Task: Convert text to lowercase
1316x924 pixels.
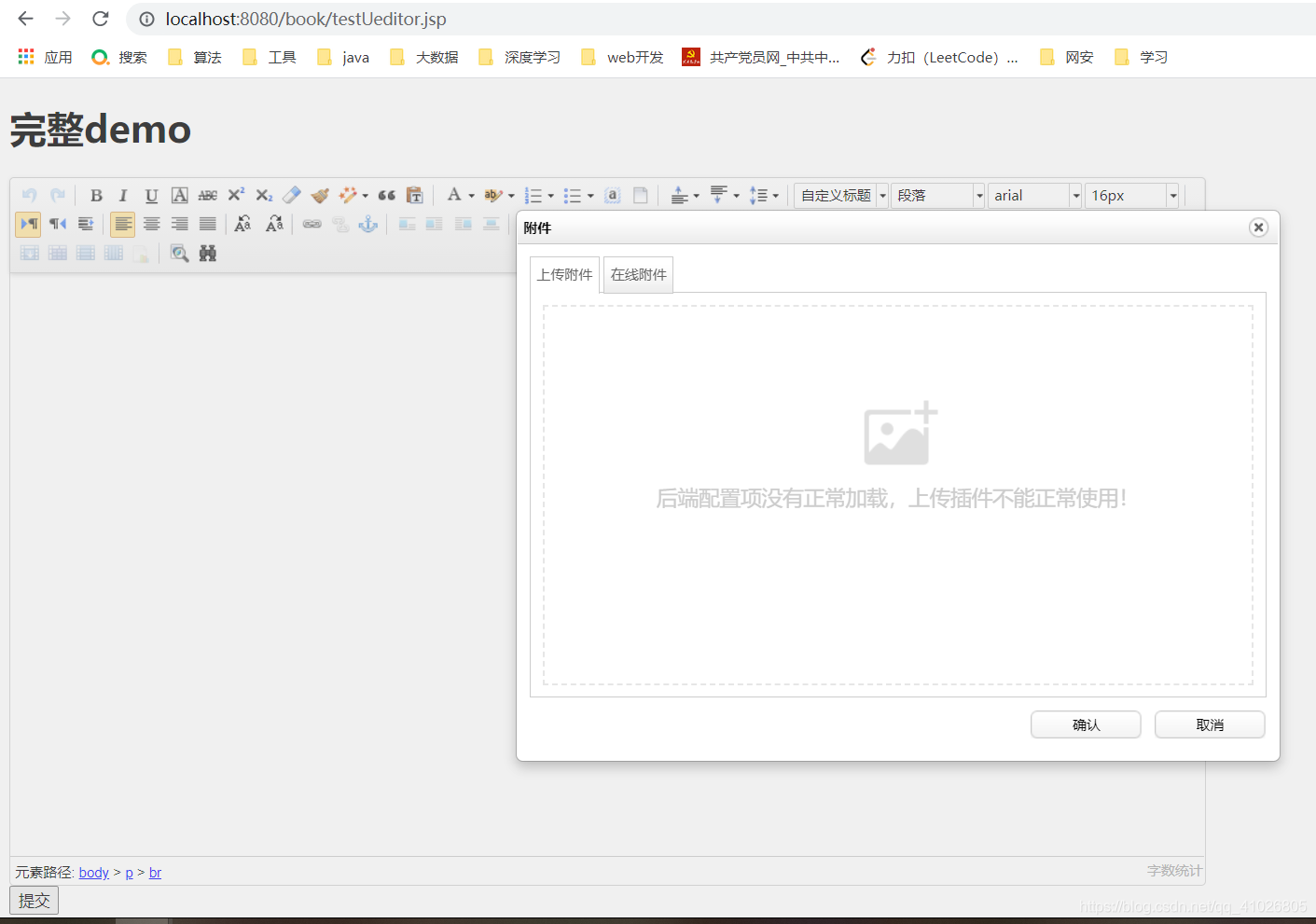Action: pyautogui.click(x=274, y=224)
